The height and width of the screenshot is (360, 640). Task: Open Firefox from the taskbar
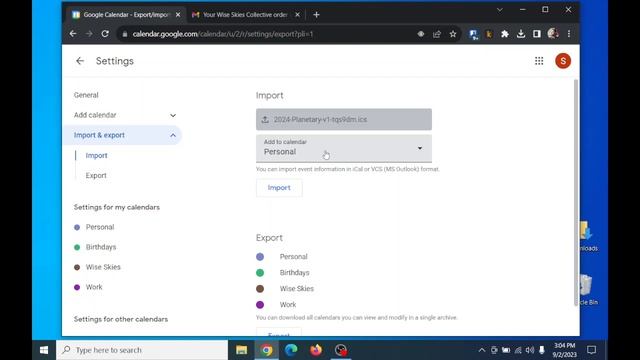click(x=316, y=350)
